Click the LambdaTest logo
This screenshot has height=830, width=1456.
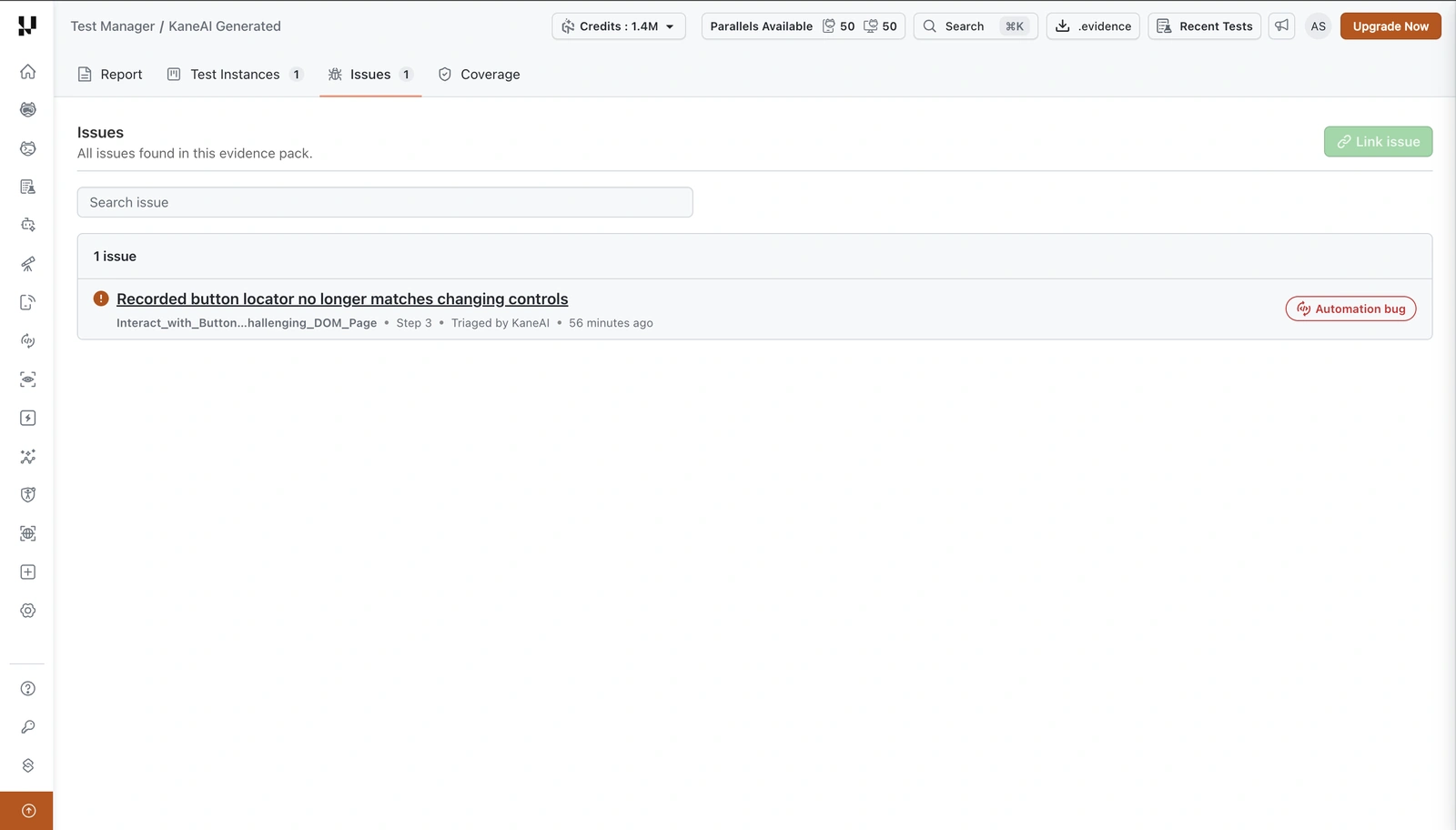27,25
